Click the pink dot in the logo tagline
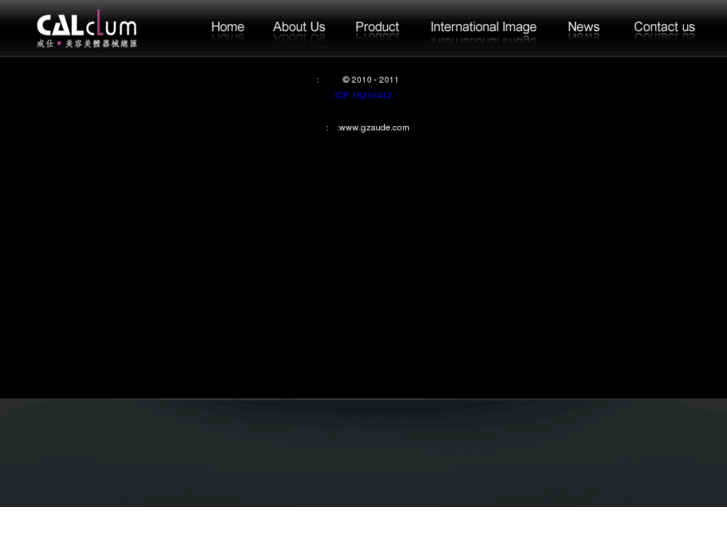 pos(59,44)
